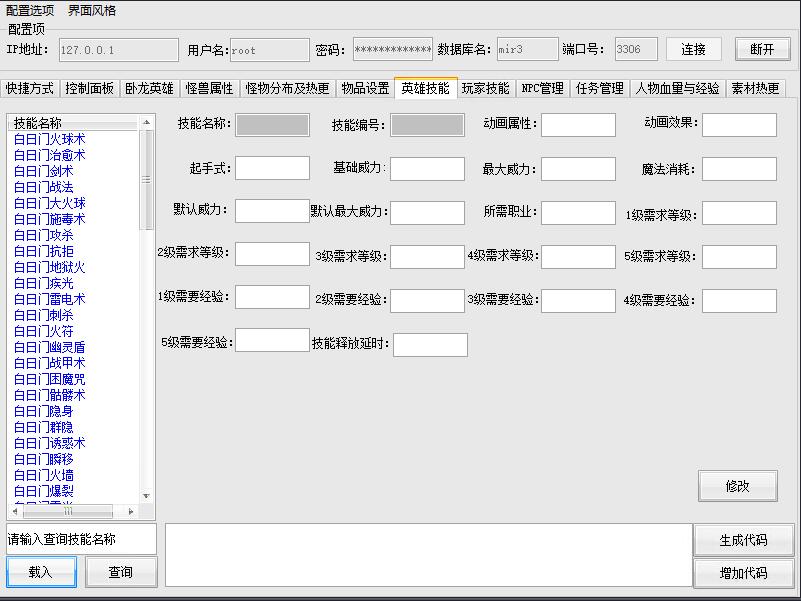Switch to the 控制面板 tab
This screenshot has height=601, width=801.
tap(89, 88)
